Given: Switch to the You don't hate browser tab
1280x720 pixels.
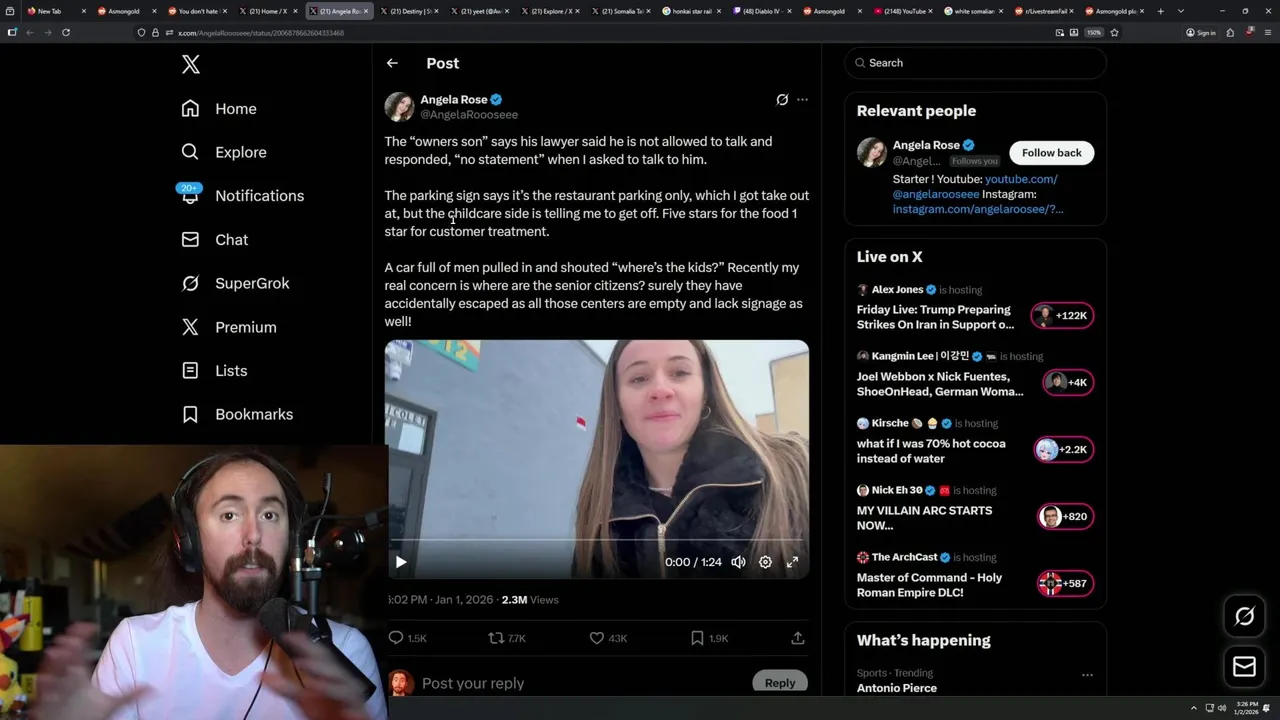Looking at the screenshot, I should [x=197, y=11].
